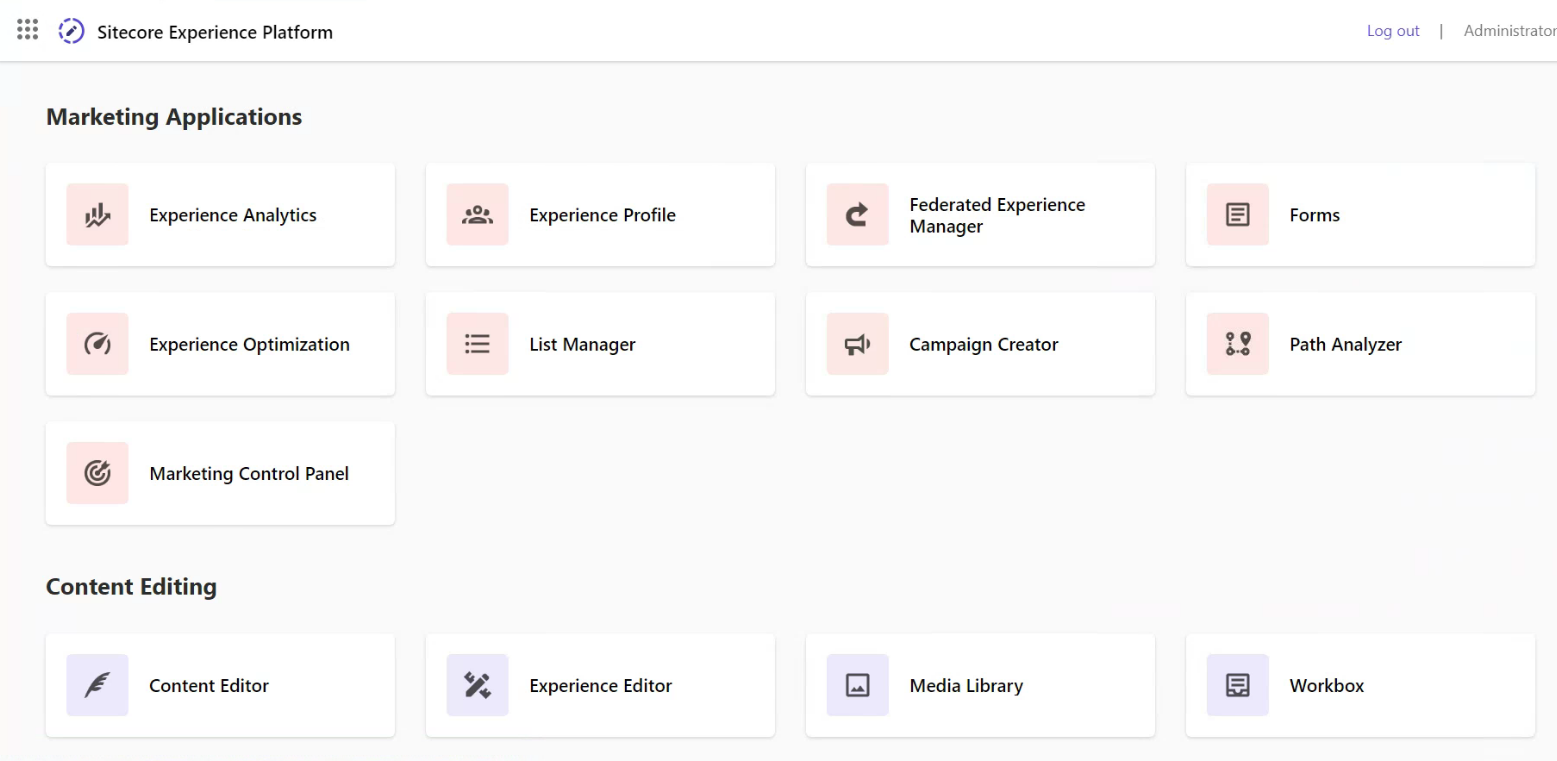Open Experience Profile label
The width and height of the screenshot is (1557, 761).
tap(602, 215)
